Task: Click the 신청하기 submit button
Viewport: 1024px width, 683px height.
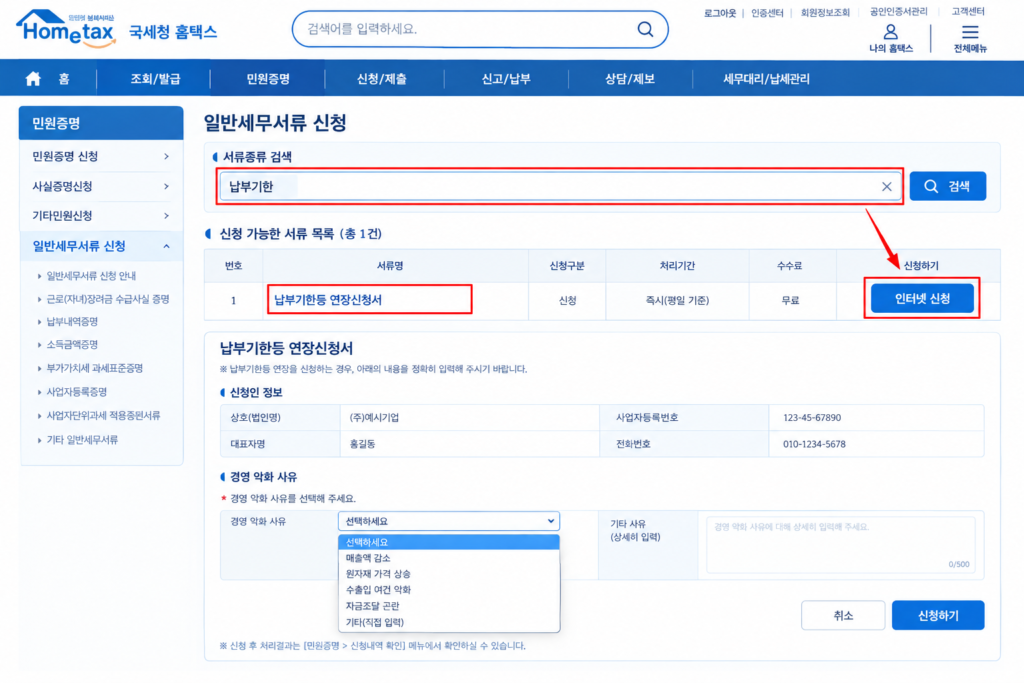Action: [x=938, y=615]
